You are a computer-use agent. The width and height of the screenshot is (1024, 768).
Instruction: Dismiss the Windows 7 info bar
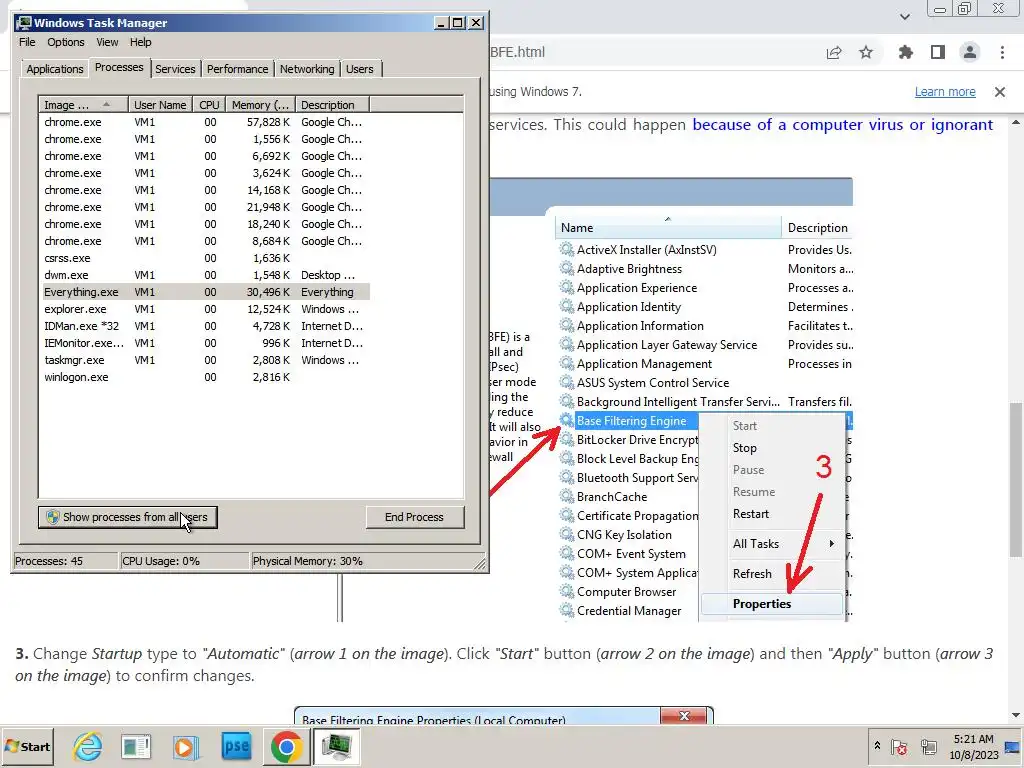click(1000, 92)
